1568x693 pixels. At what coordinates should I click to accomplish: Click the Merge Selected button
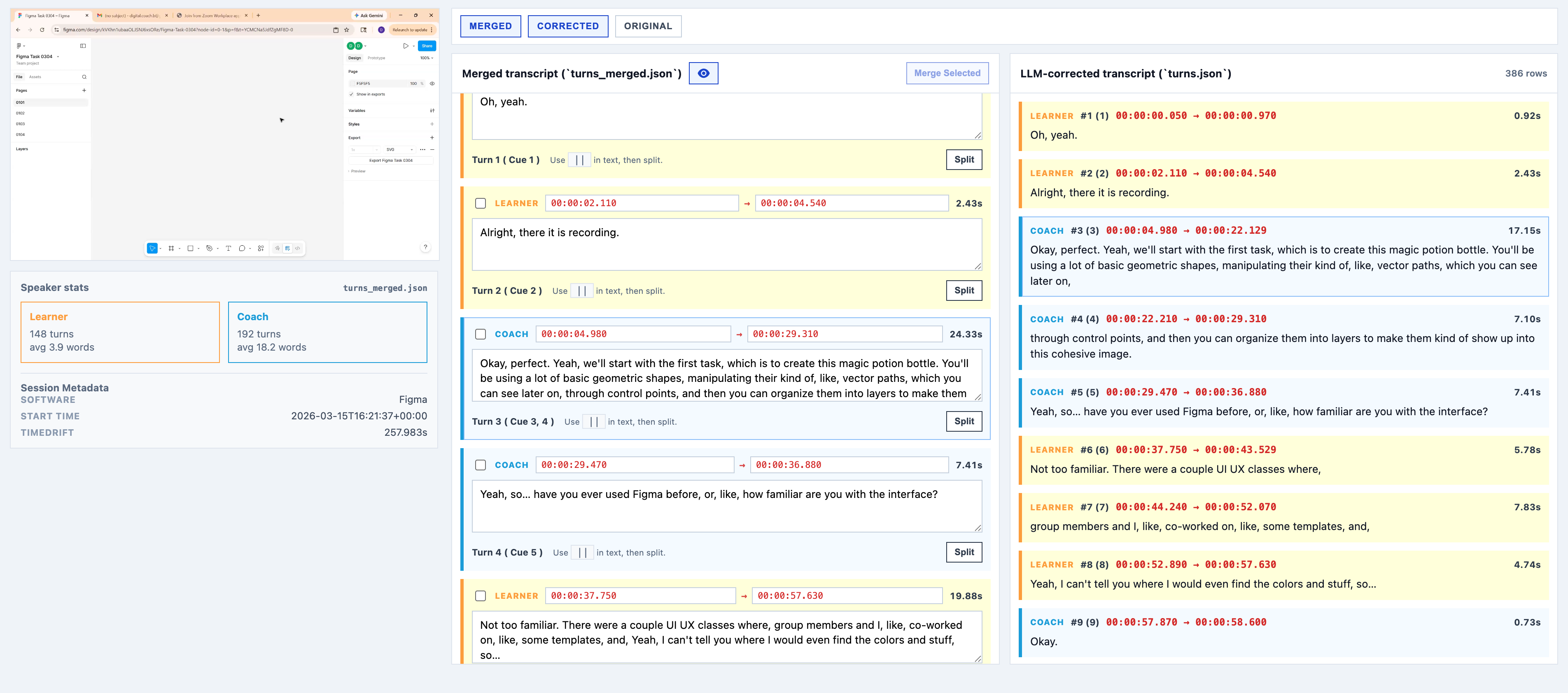click(947, 73)
